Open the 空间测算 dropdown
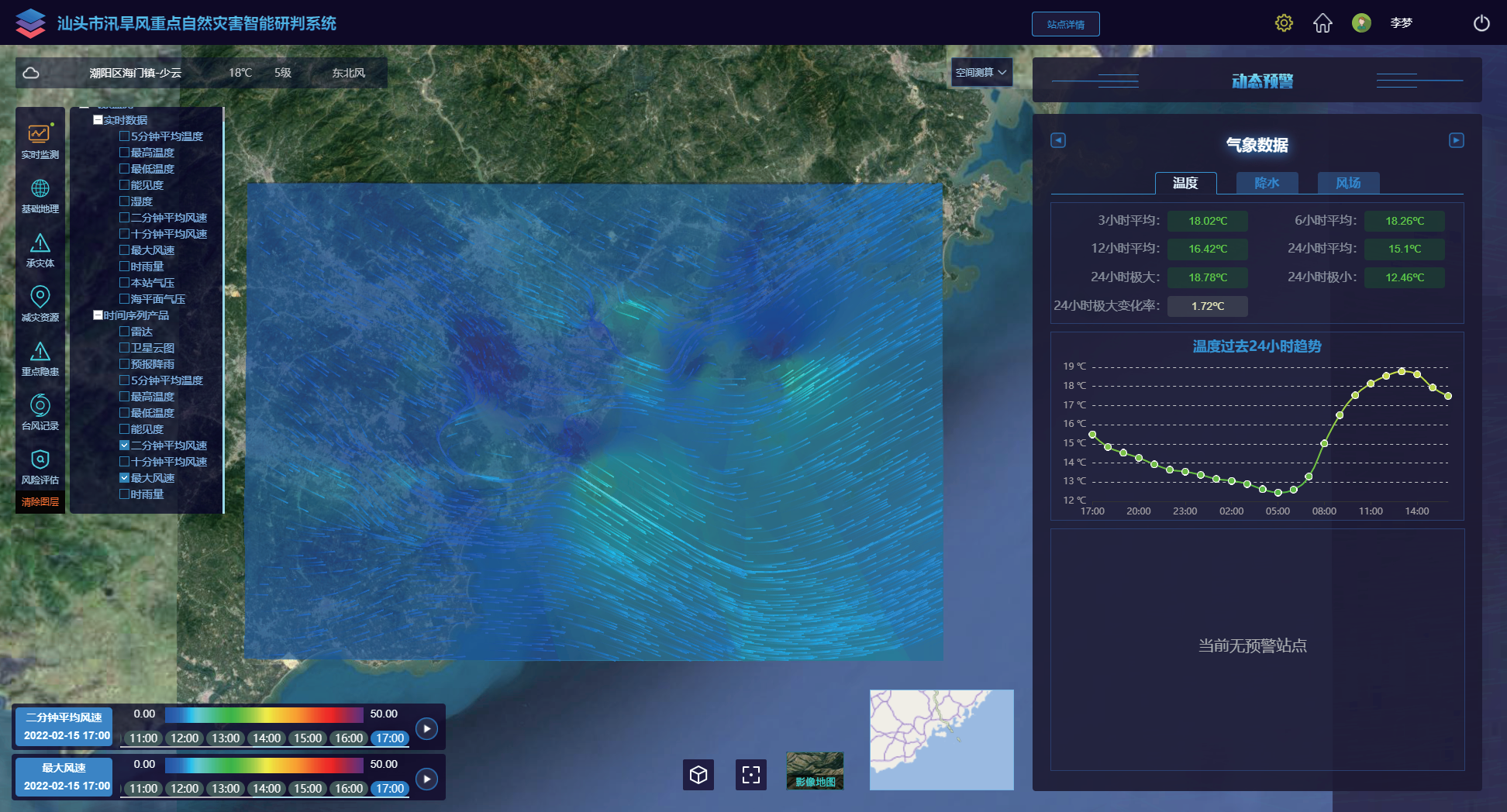1507x812 pixels. pyautogui.click(x=981, y=72)
